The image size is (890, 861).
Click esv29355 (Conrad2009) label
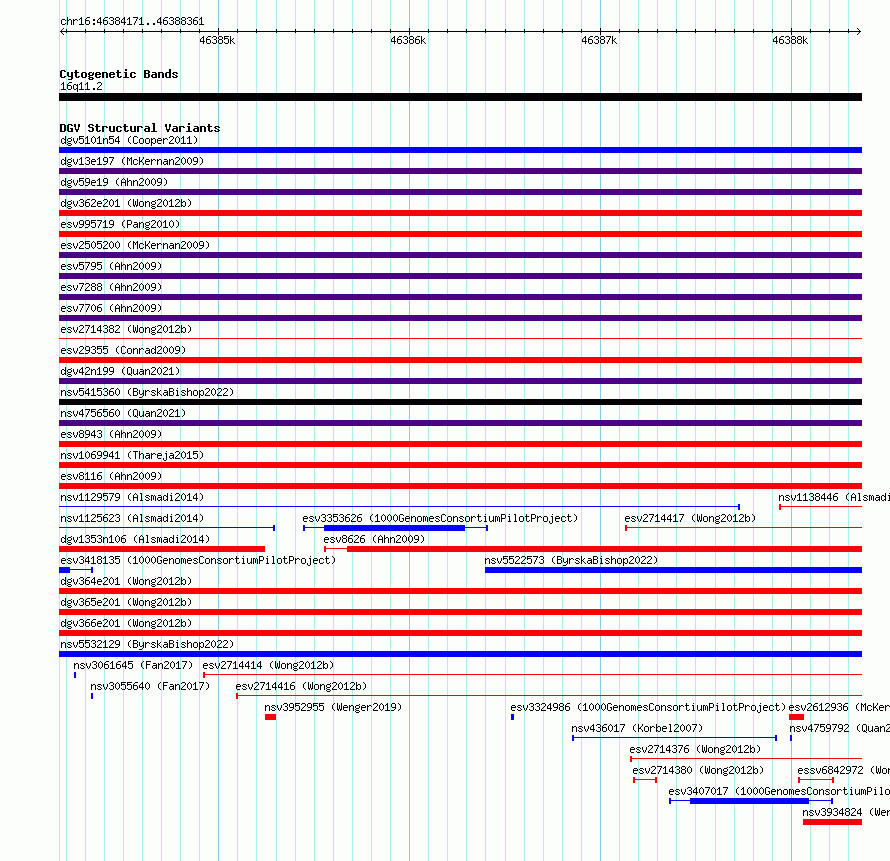coord(123,350)
